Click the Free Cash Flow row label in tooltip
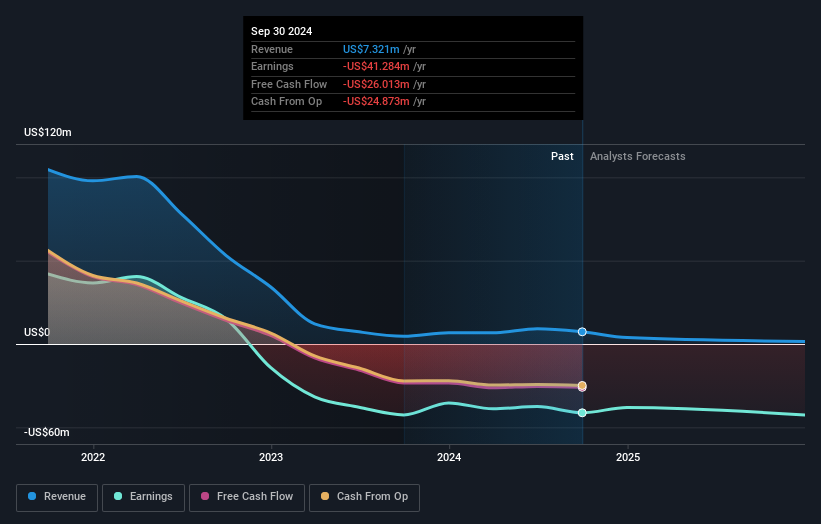The image size is (821, 524). tap(289, 84)
